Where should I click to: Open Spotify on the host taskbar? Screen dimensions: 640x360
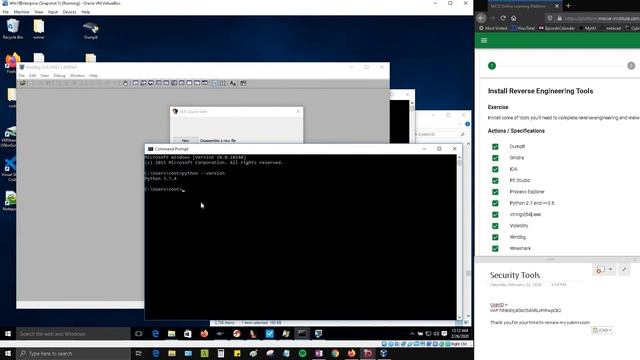pyautogui.click(x=302, y=353)
